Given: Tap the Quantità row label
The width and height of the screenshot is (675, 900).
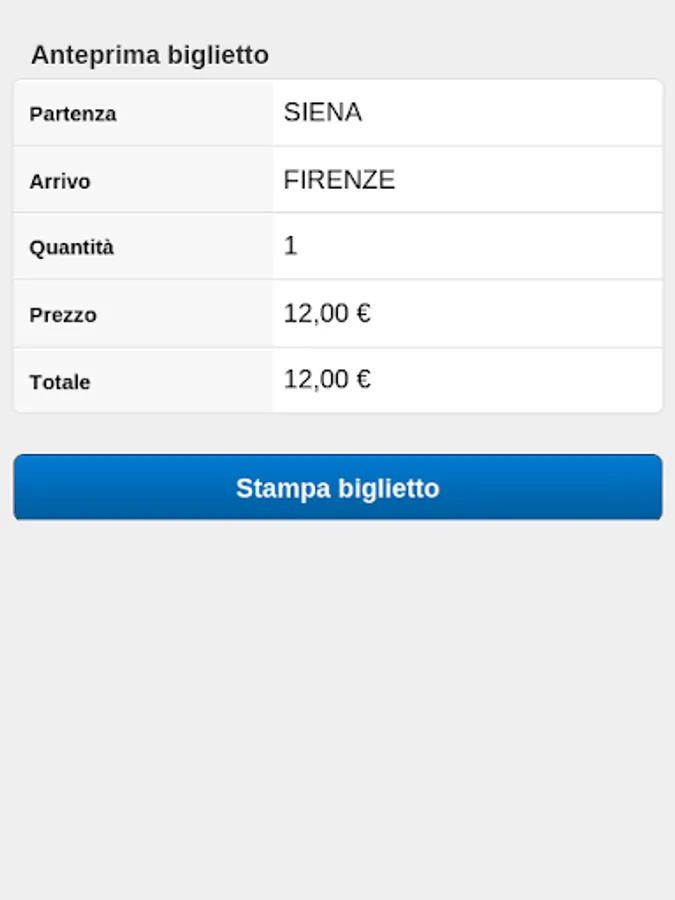Looking at the screenshot, I should coord(72,248).
